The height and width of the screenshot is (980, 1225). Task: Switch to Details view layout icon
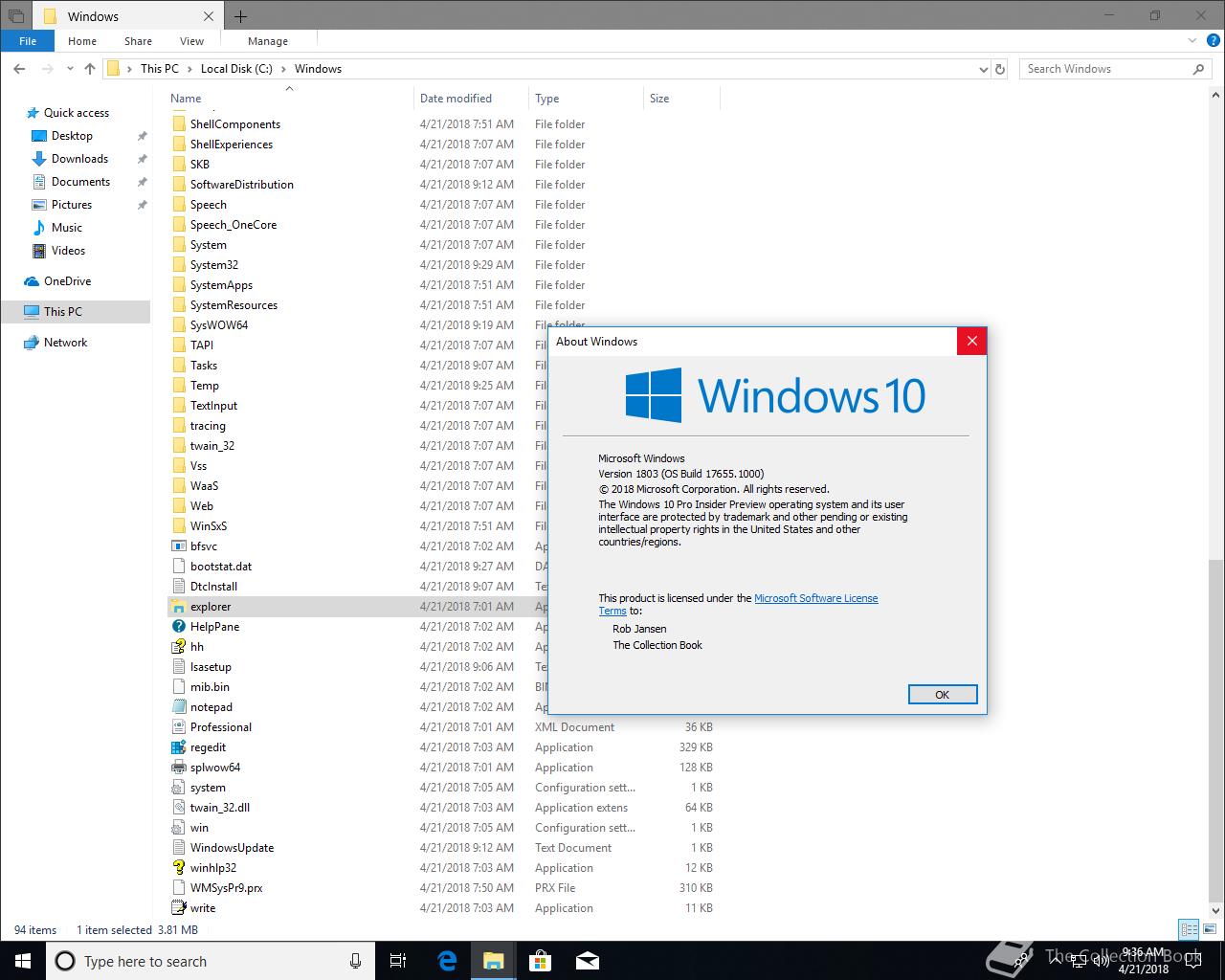pyautogui.click(x=1189, y=929)
